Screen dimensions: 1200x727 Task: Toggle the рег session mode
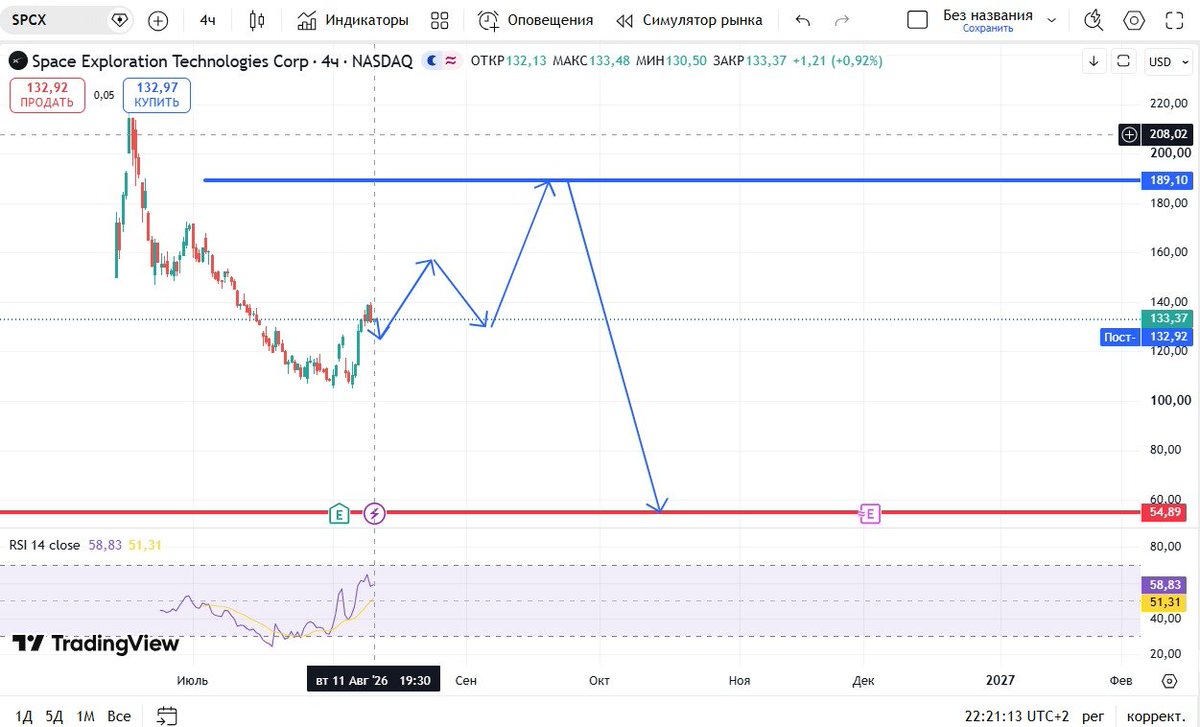[x=1094, y=716]
